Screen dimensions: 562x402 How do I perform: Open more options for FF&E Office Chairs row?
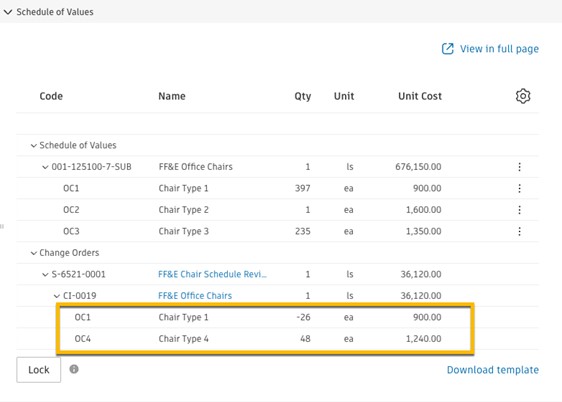tap(519, 167)
